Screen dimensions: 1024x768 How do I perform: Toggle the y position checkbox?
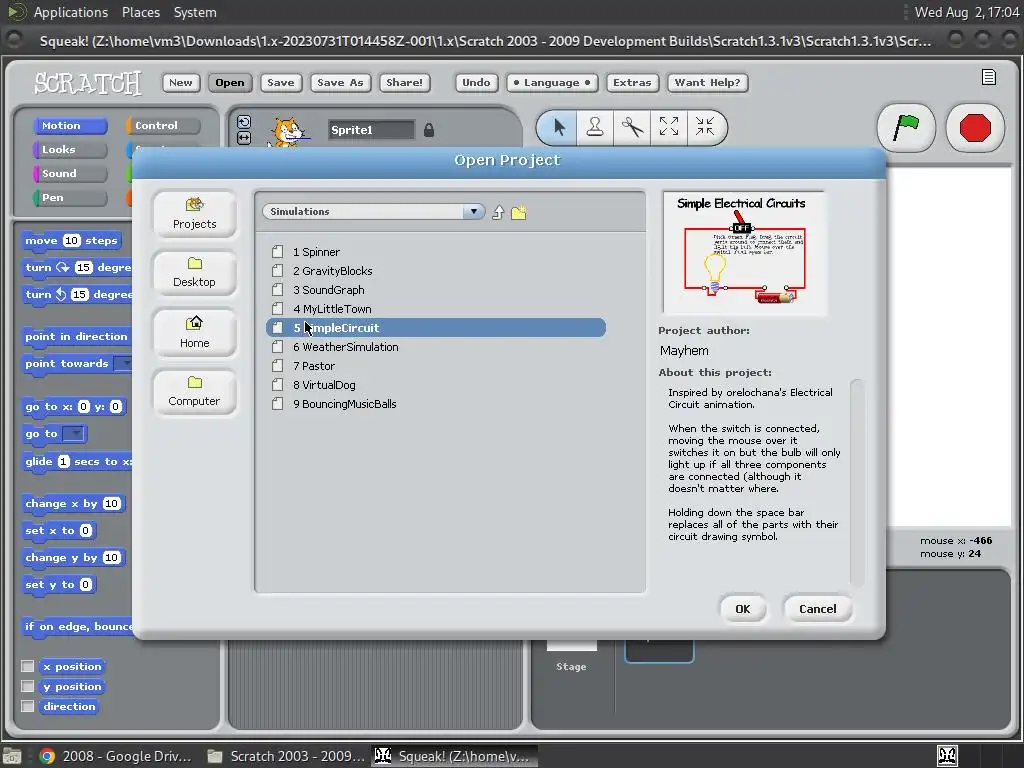coord(27,686)
